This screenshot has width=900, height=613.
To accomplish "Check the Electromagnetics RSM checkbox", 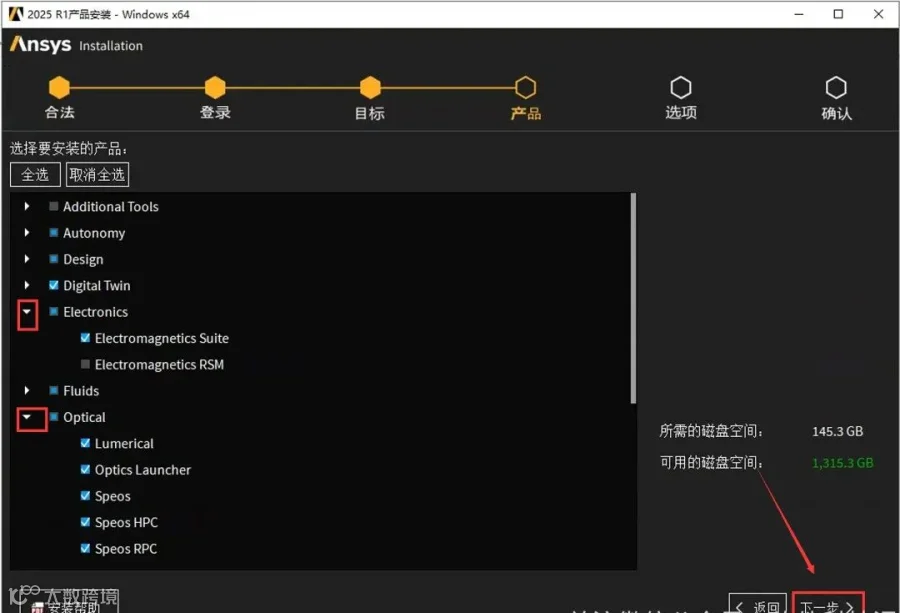I will (x=85, y=364).
